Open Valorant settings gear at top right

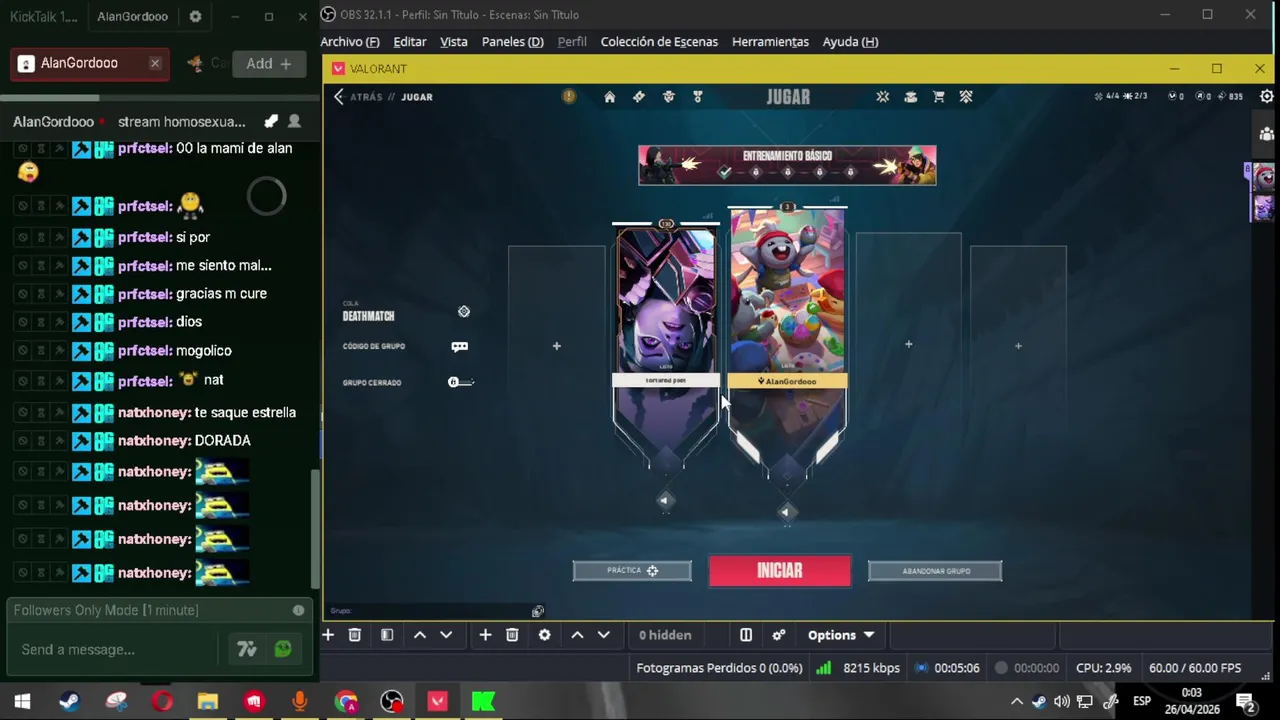click(x=1266, y=97)
